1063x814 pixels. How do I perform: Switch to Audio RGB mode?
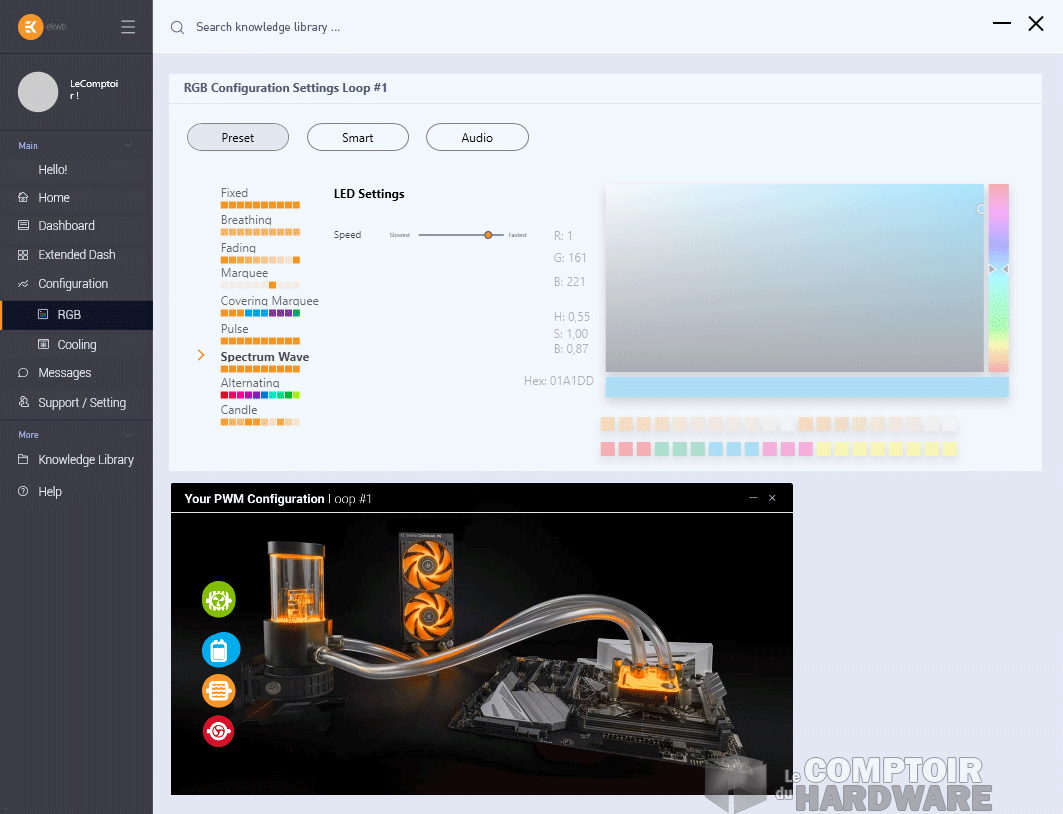477,137
